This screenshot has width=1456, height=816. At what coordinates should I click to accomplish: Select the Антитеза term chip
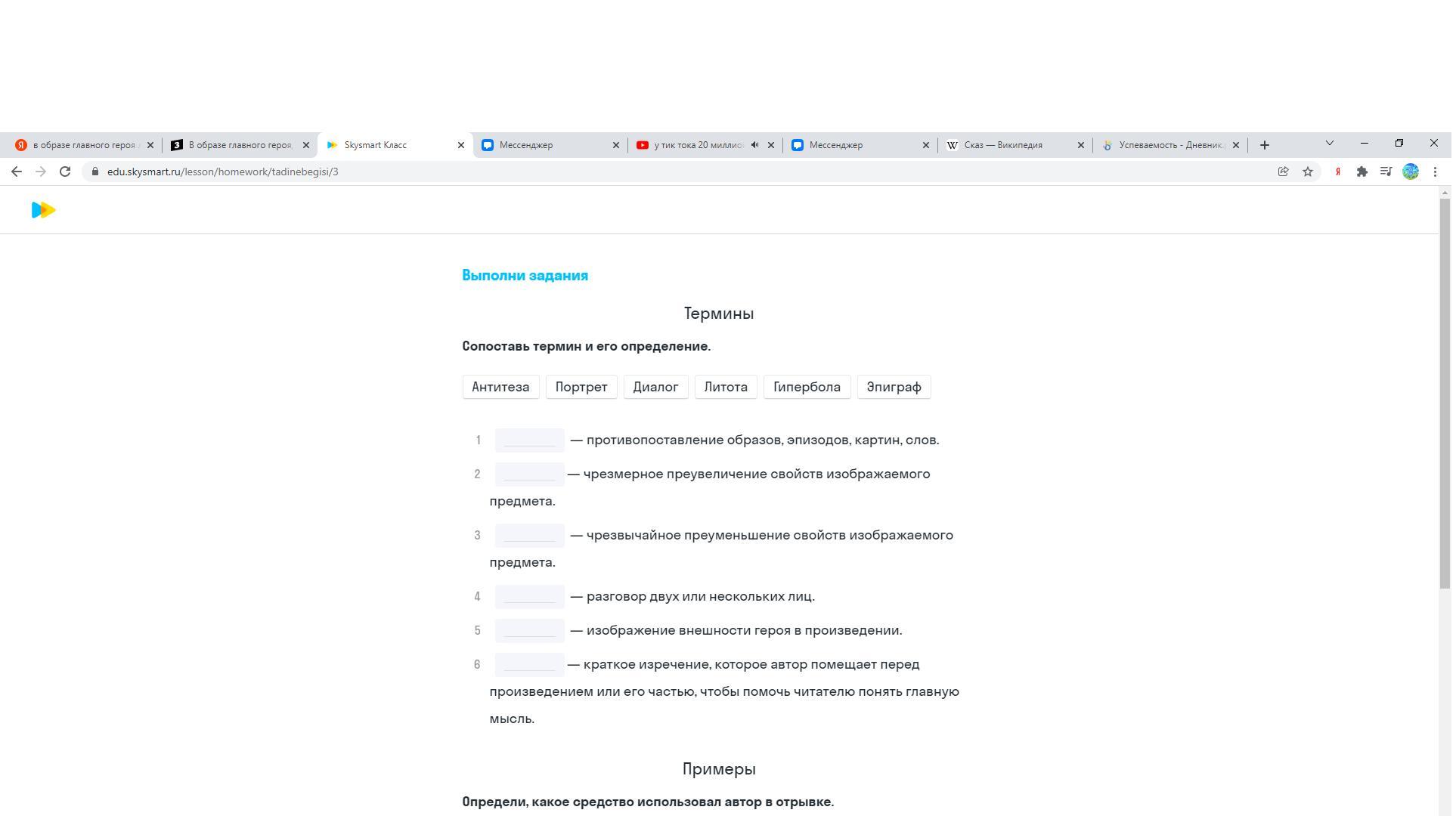(x=500, y=387)
